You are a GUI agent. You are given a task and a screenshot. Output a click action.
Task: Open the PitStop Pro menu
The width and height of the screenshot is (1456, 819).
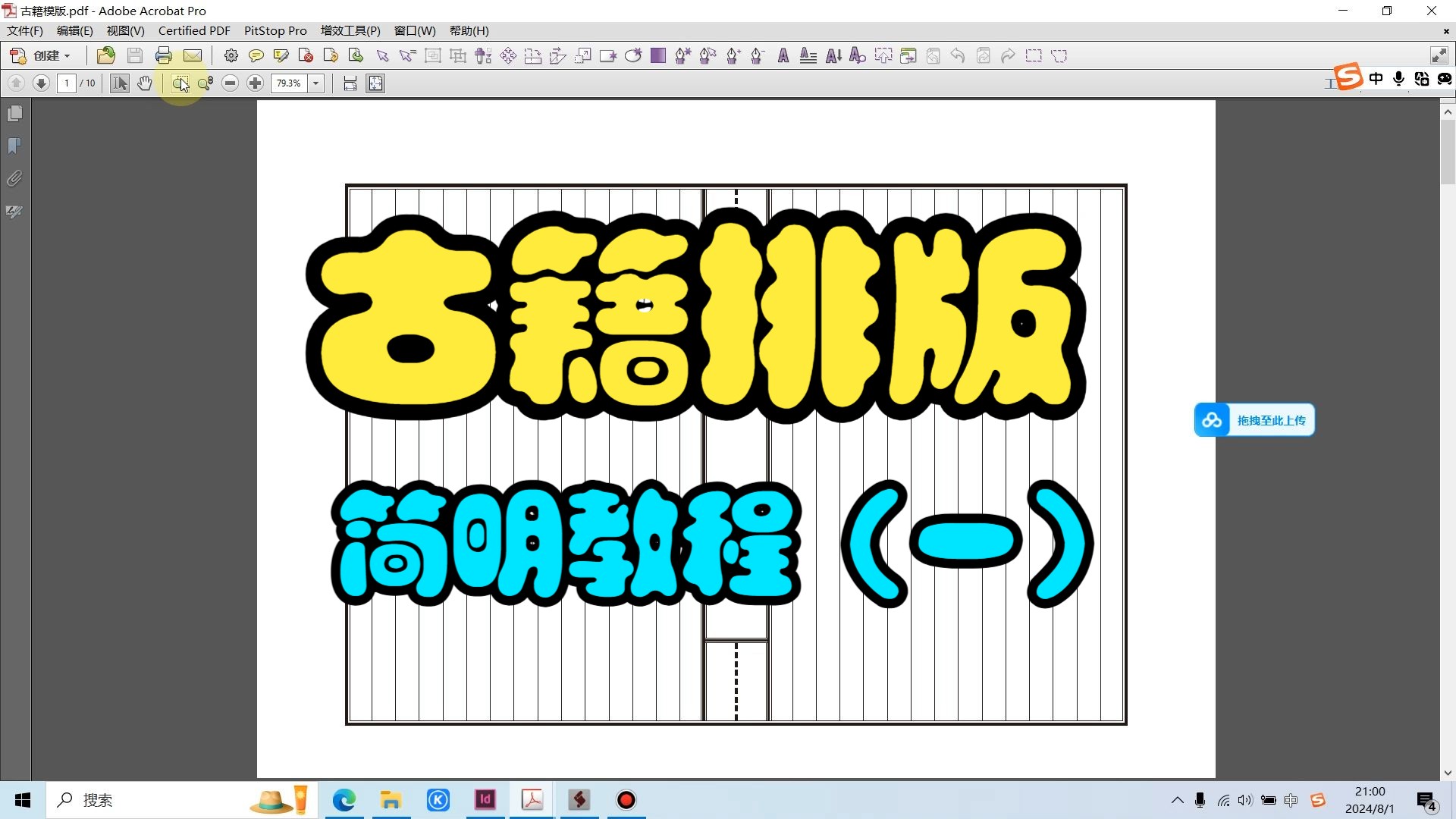275,30
